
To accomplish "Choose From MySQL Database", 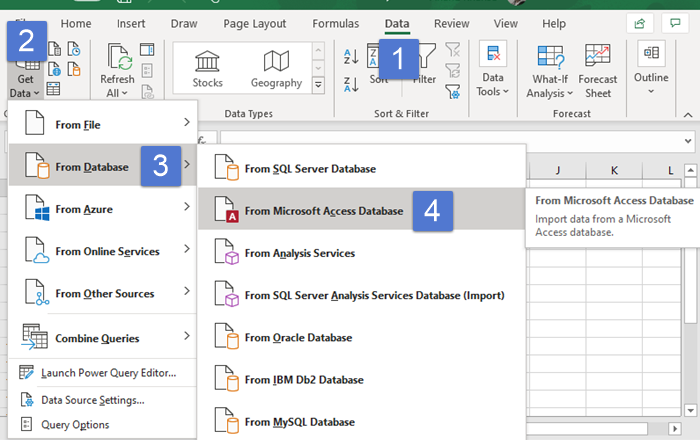I will click(362, 420).
